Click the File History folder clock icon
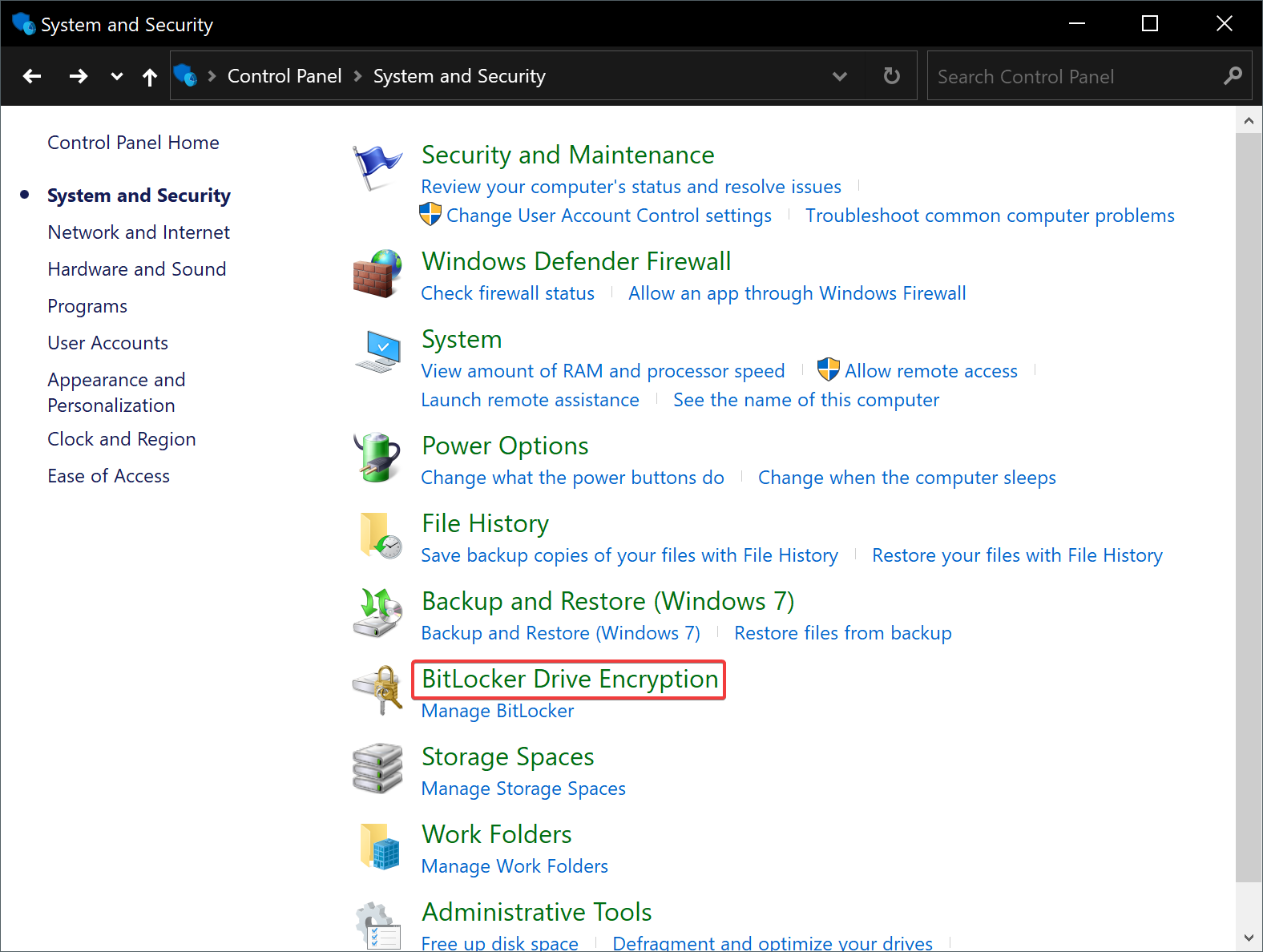This screenshot has width=1263, height=952. pyautogui.click(x=380, y=535)
